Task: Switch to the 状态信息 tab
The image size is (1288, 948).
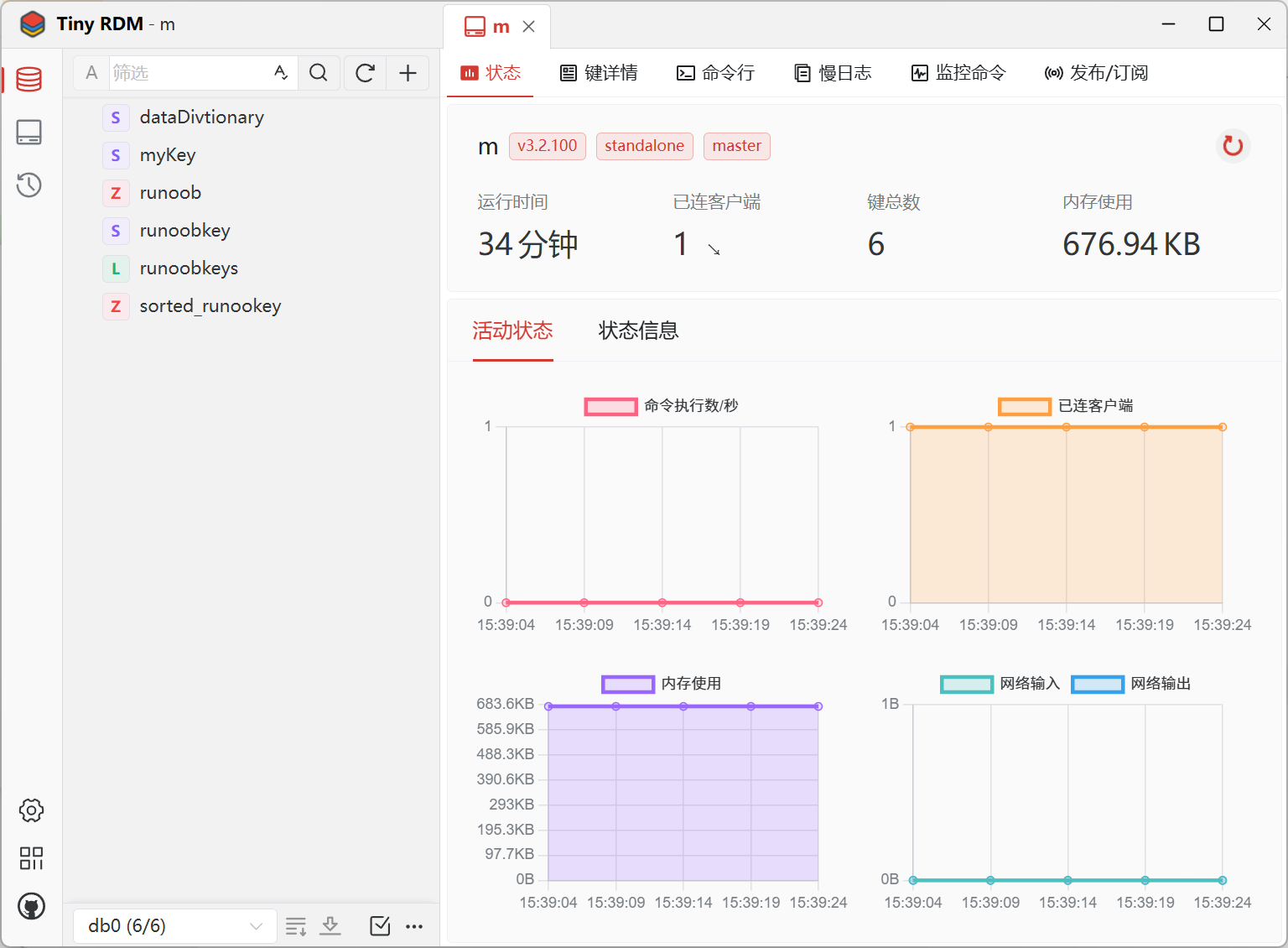Action: (638, 331)
